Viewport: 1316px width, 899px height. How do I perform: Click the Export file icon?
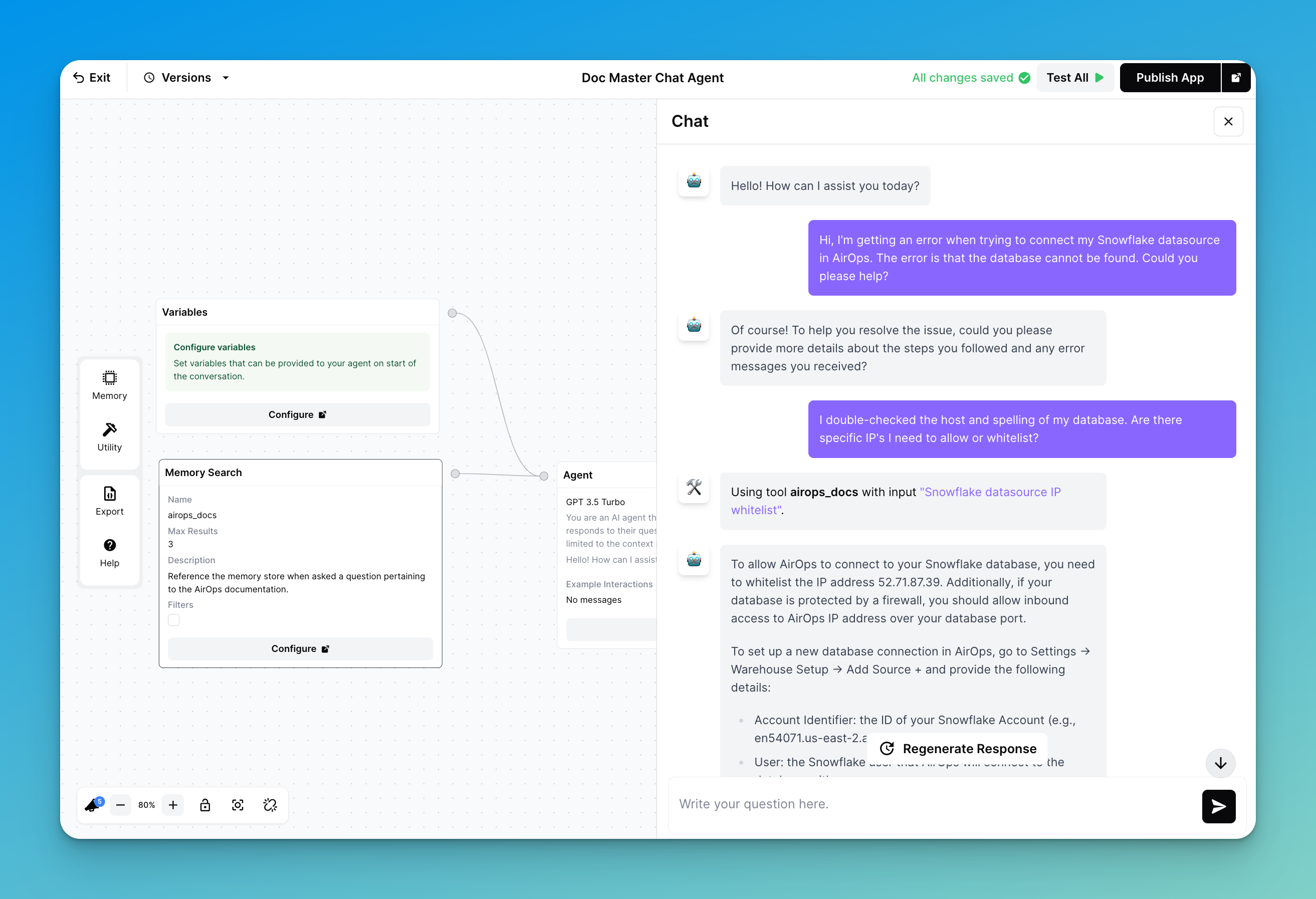[109, 501]
